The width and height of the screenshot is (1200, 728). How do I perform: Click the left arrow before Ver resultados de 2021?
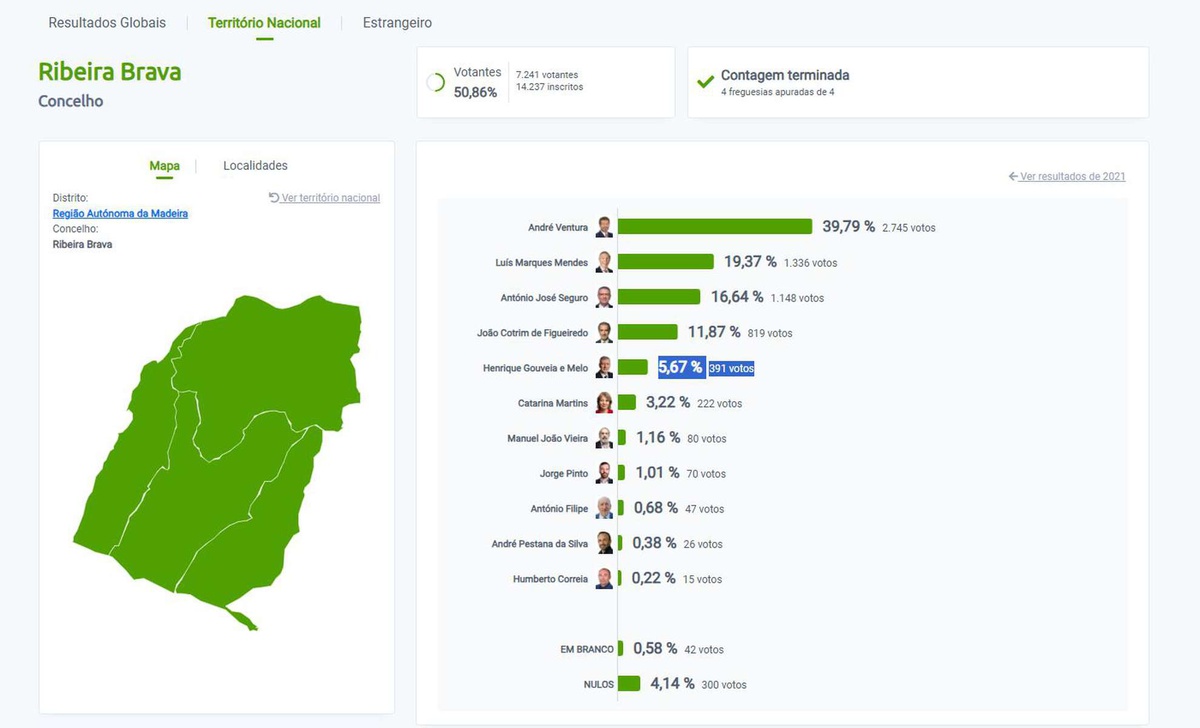tap(1013, 177)
